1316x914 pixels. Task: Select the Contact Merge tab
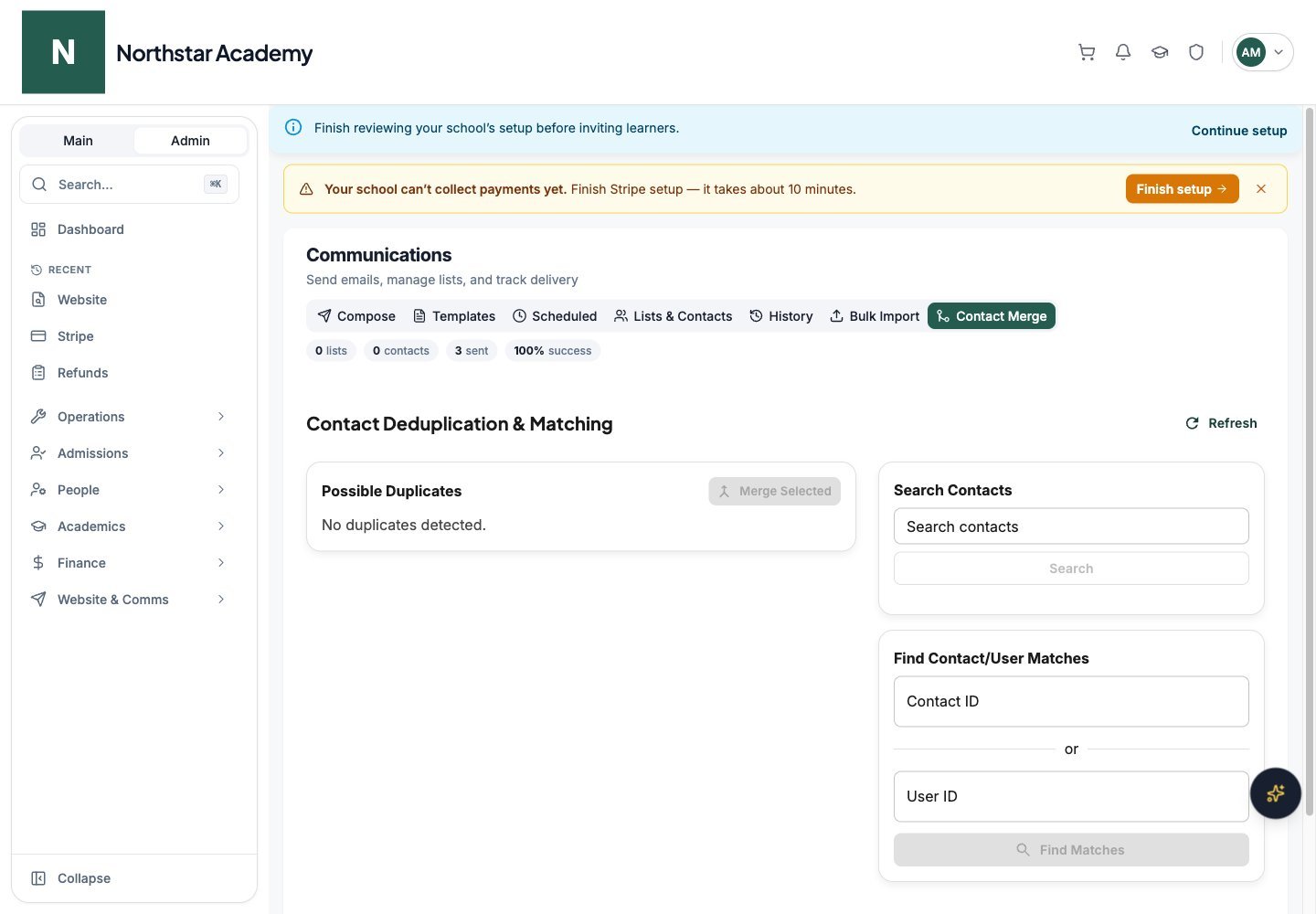(x=992, y=316)
